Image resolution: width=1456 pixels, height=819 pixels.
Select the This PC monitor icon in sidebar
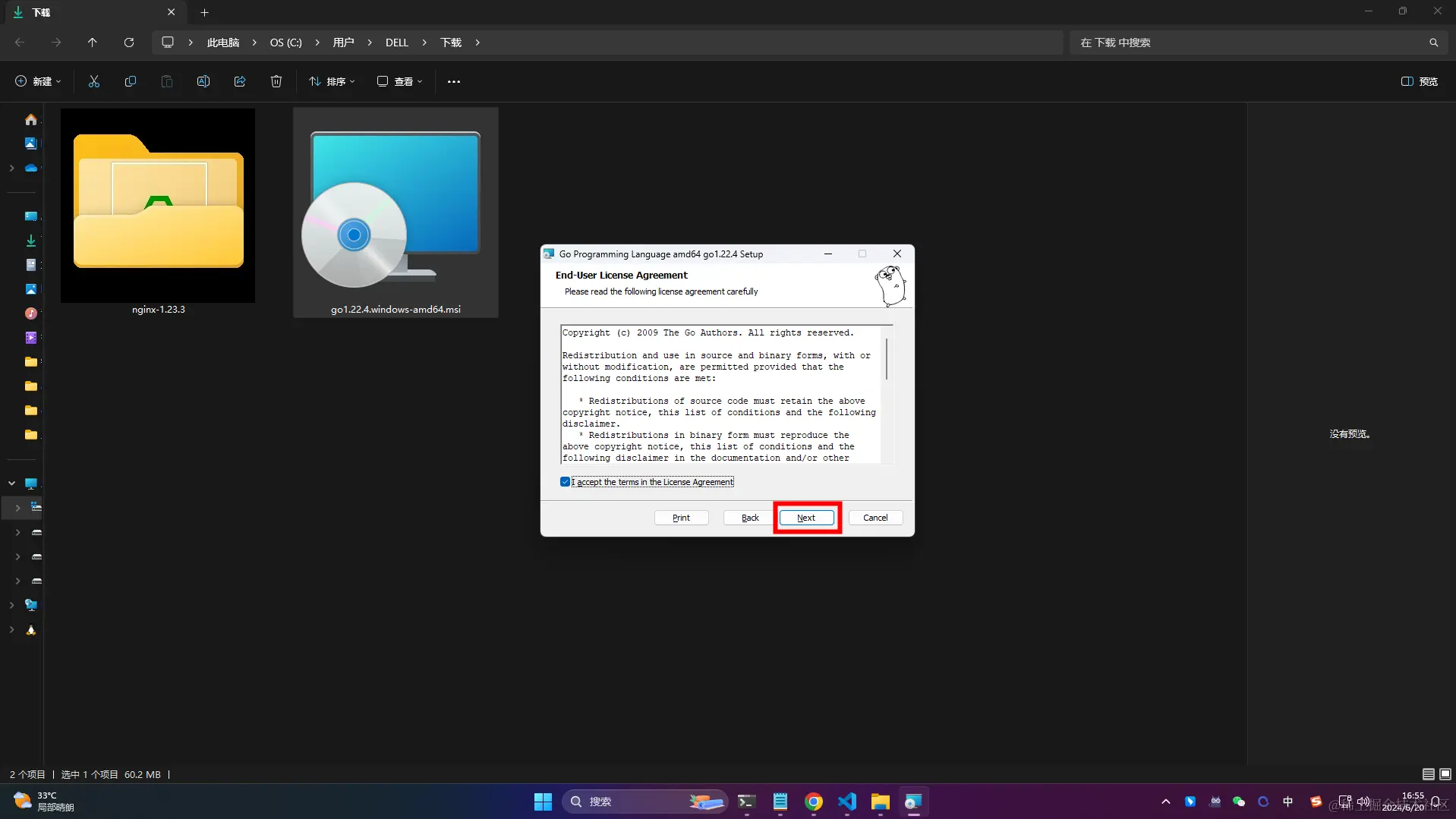click(31, 484)
